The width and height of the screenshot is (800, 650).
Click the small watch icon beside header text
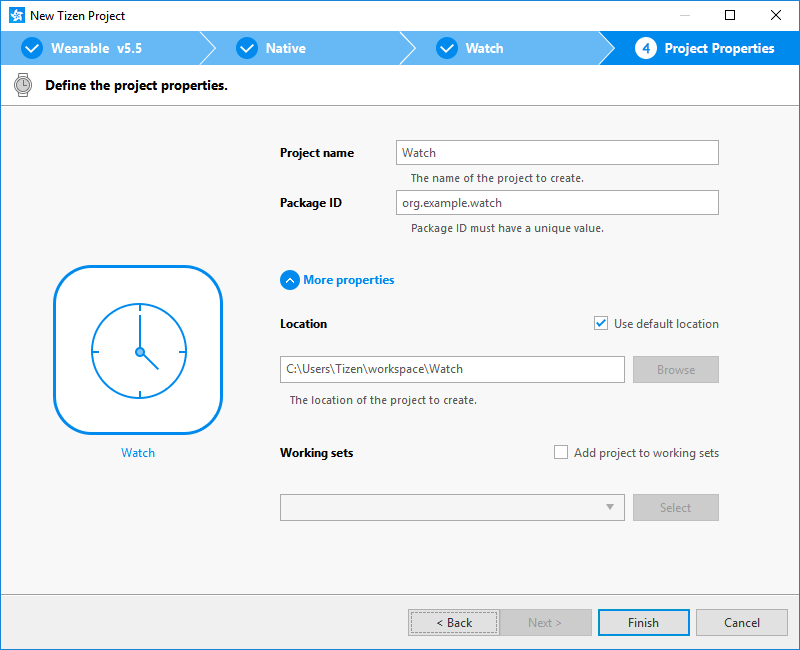23,85
